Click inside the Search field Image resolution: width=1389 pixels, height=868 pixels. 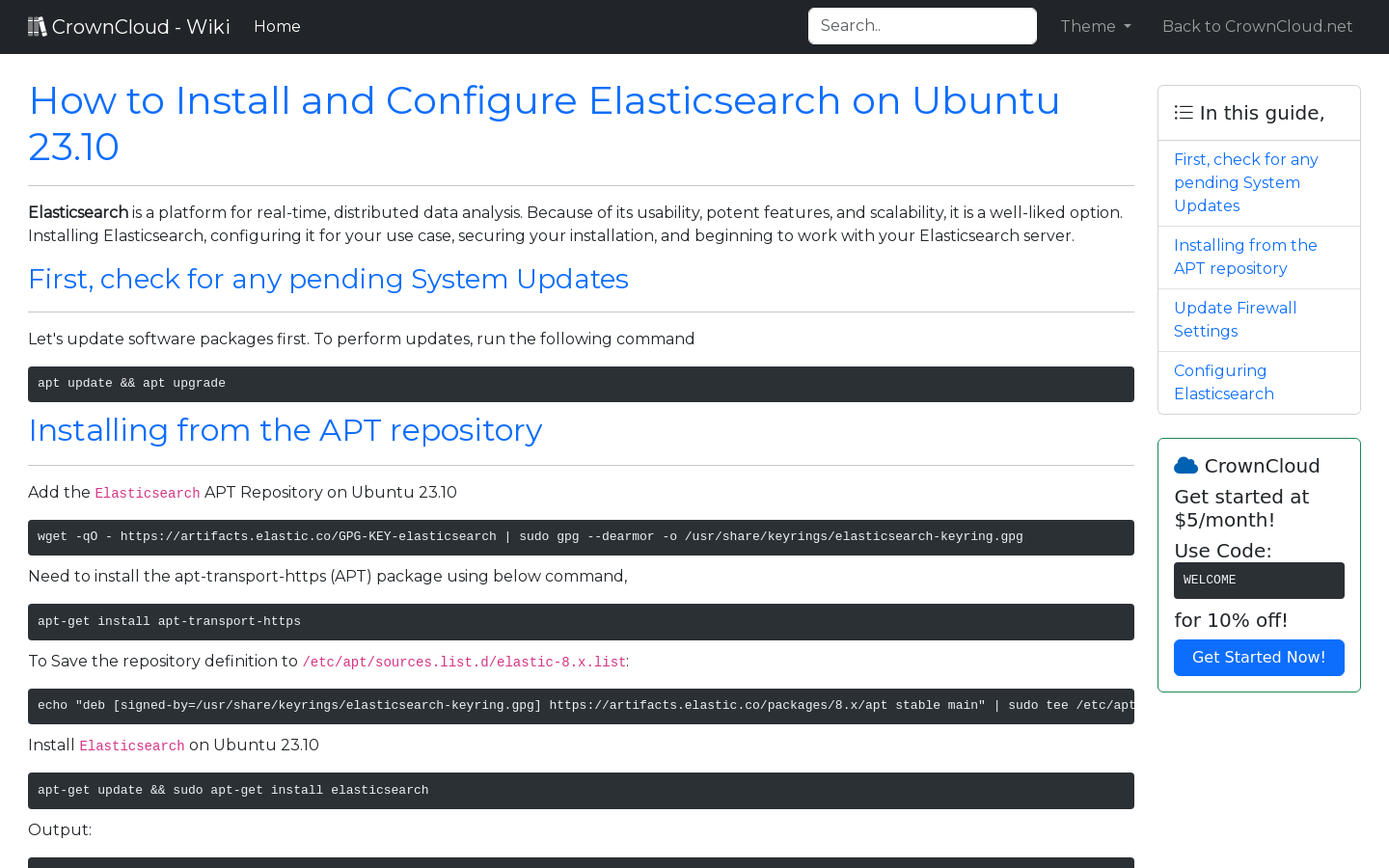922,26
